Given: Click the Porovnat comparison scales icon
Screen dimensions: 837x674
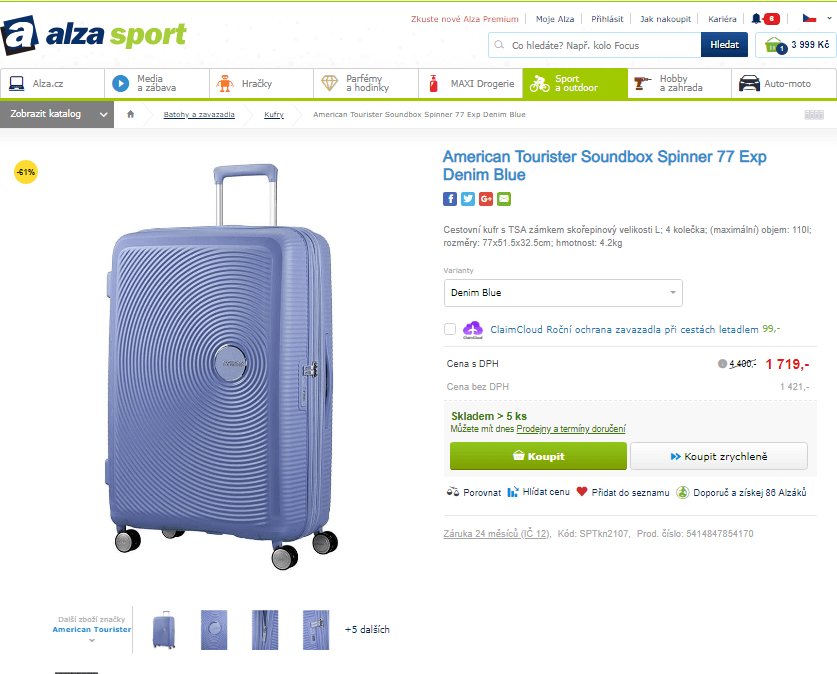Looking at the screenshot, I should [453, 492].
